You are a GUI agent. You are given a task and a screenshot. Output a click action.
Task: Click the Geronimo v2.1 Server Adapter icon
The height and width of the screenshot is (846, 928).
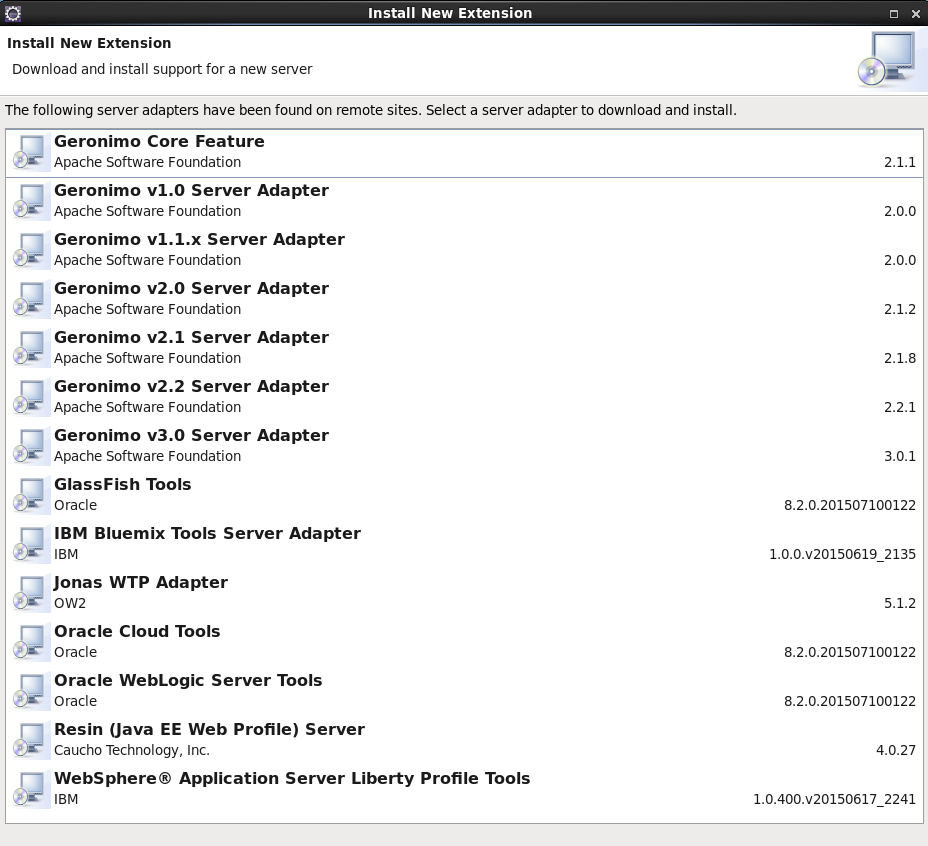click(30, 349)
